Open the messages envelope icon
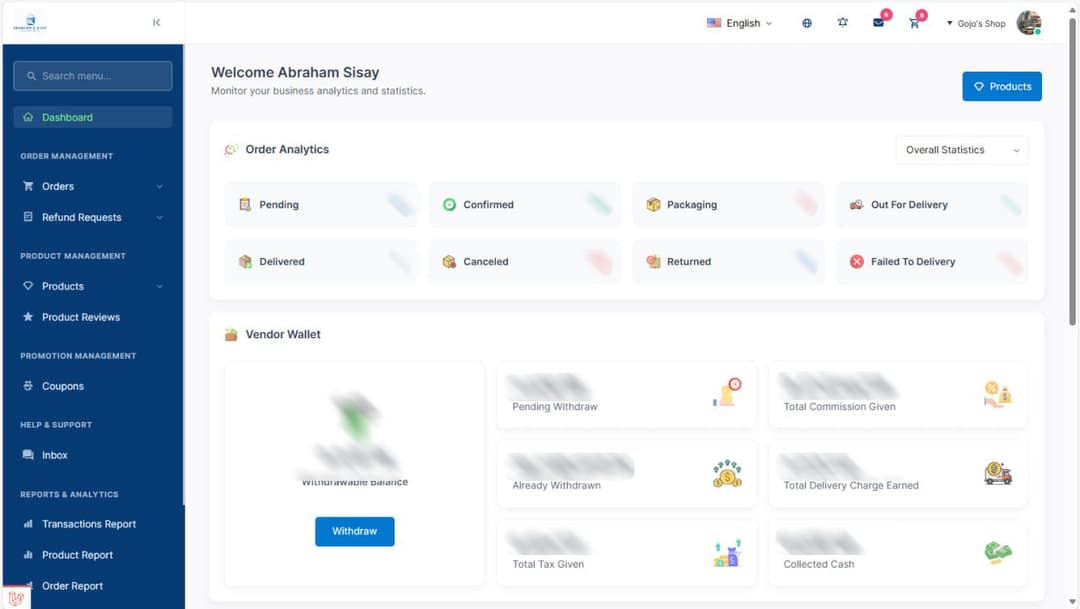 (878, 23)
